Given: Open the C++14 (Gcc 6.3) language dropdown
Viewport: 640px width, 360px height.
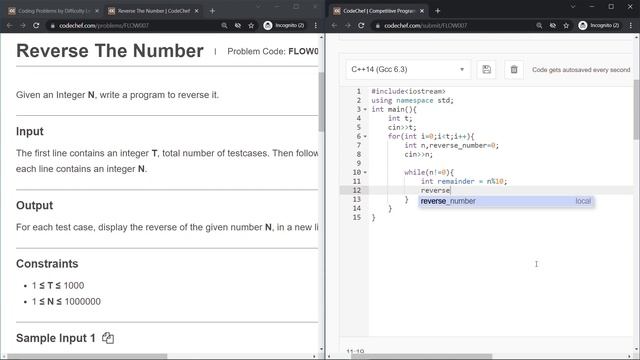Looking at the screenshot, I should 408,69.
